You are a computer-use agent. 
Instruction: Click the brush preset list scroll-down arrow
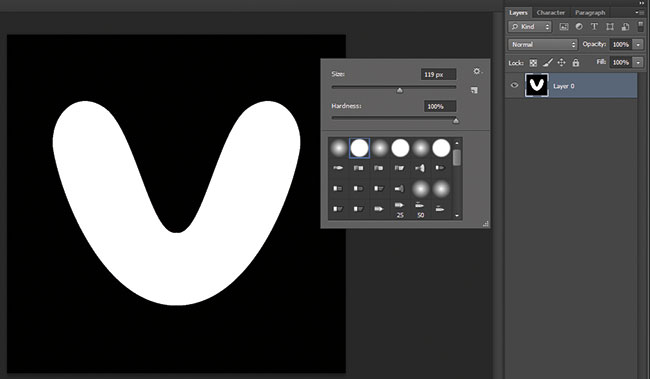[457, 215]
